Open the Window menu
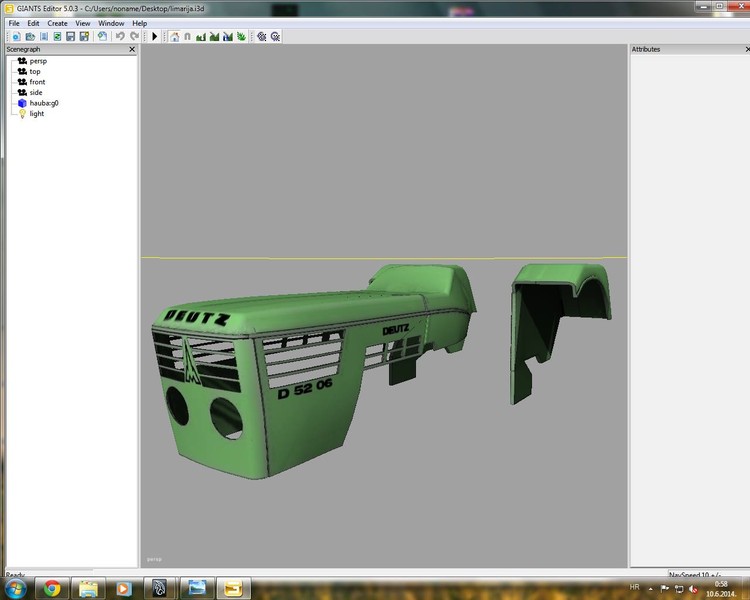 point(111,23)
